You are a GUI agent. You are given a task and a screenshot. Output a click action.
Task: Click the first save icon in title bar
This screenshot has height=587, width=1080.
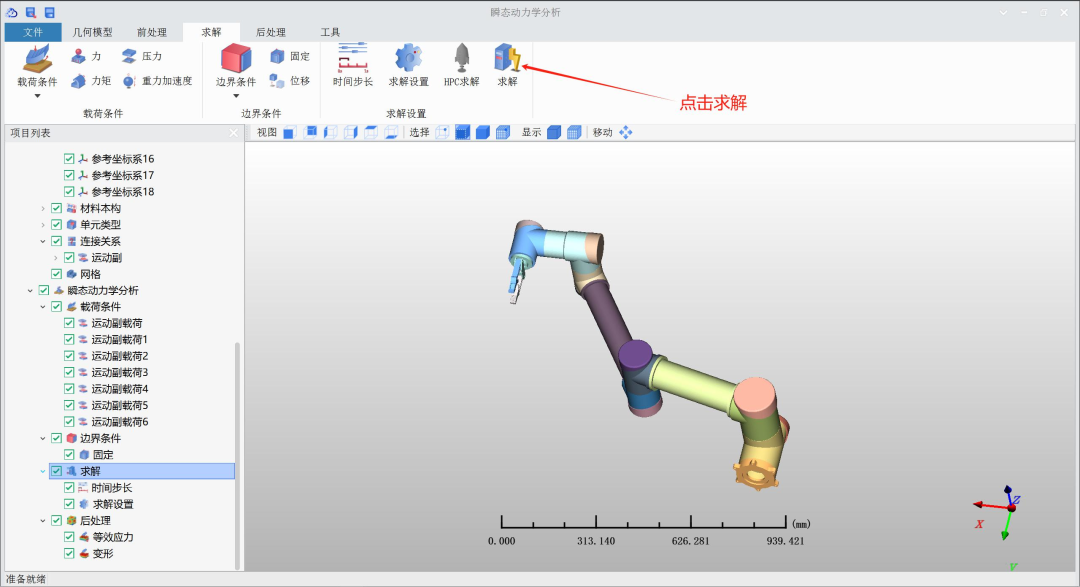[30, 12]
